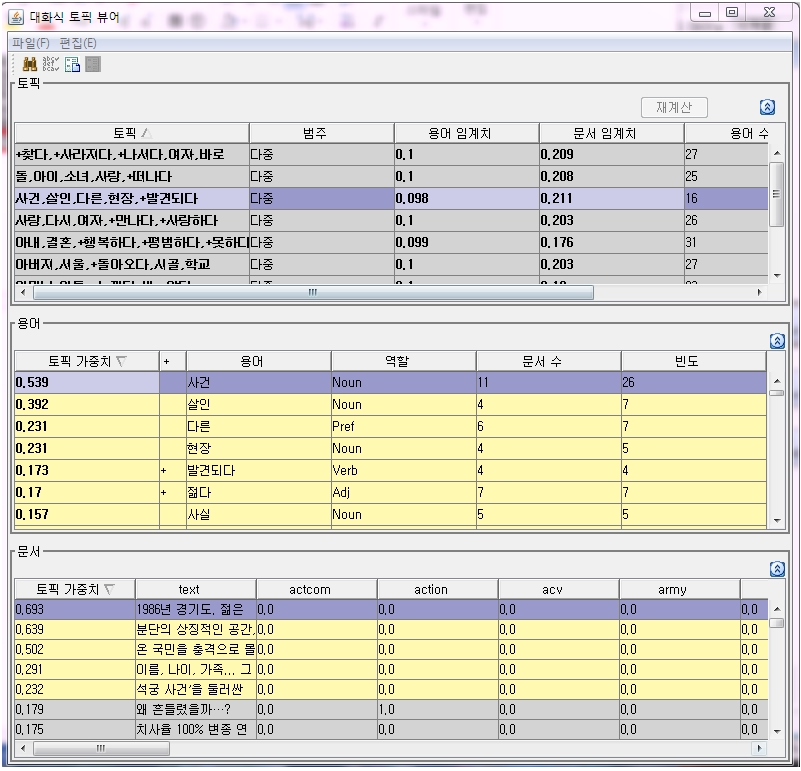
Task: Click the 문서 table scroll right arrow
Action: point(759,749)
